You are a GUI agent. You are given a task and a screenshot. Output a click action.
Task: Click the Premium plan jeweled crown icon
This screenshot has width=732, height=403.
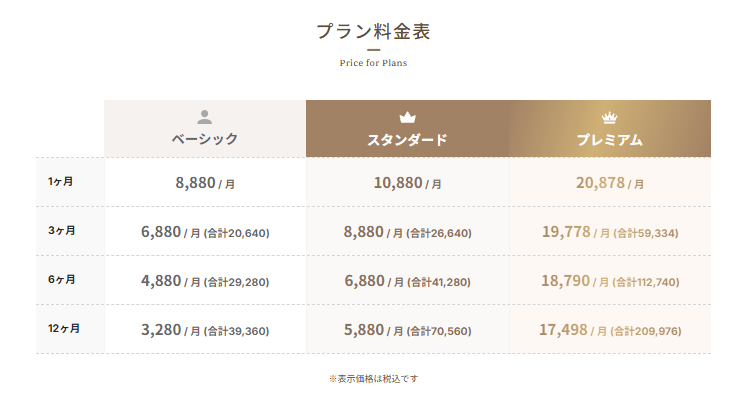pyautogui.click(x=610, y=117)
